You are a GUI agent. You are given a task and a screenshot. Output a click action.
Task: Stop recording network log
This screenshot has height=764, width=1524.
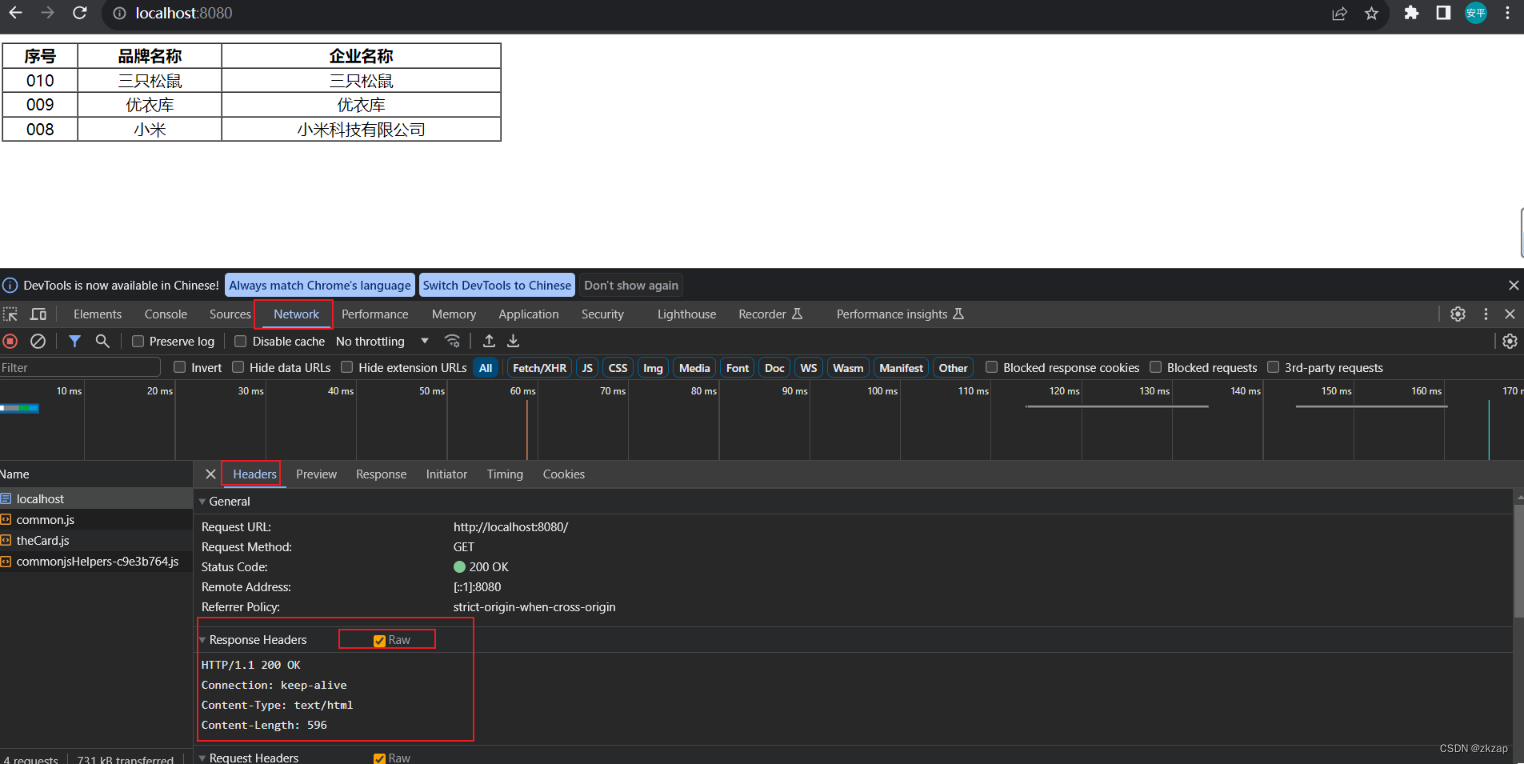point(10,341)
